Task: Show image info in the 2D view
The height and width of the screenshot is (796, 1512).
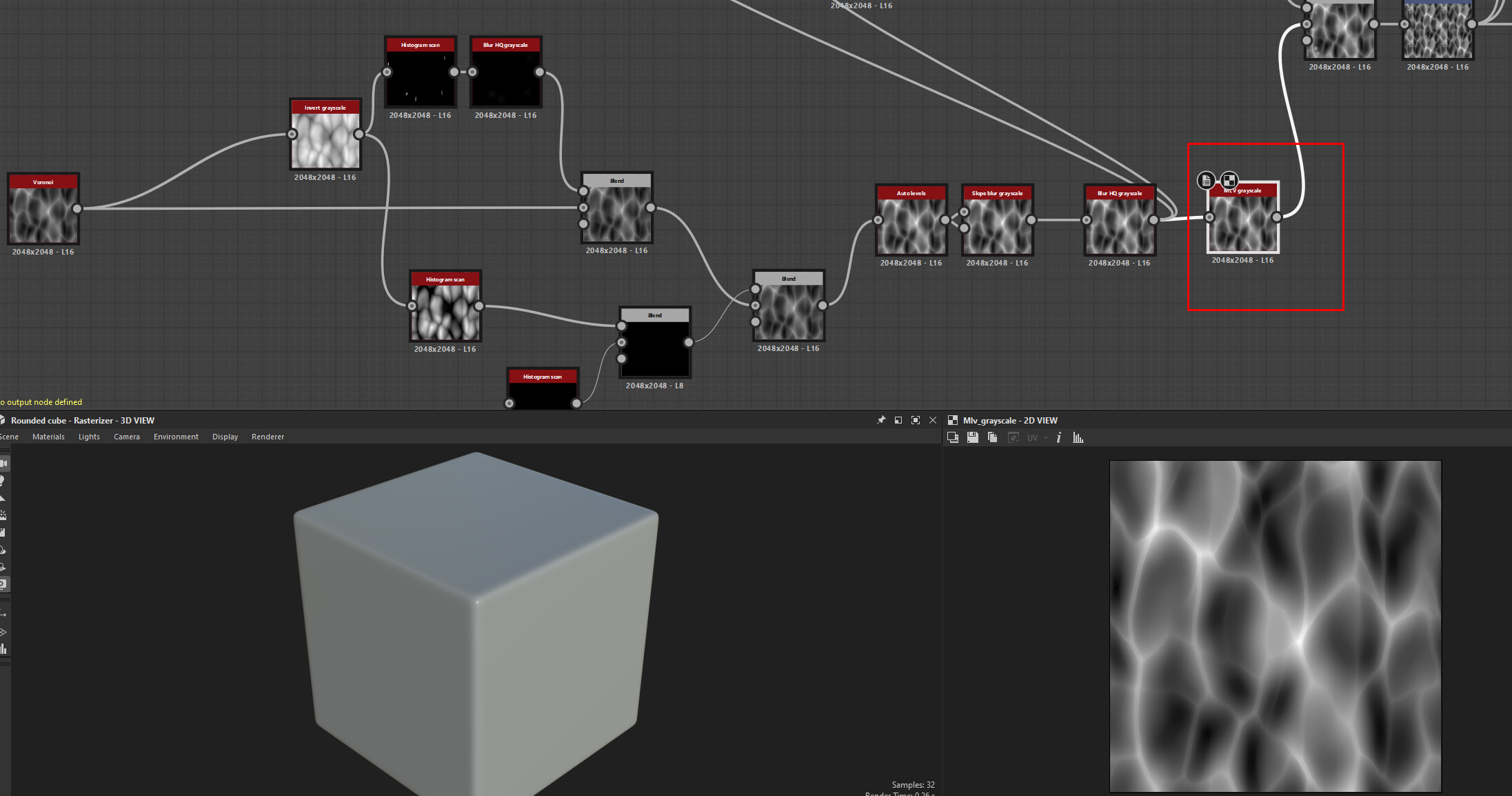Action: click(1058, 437)
